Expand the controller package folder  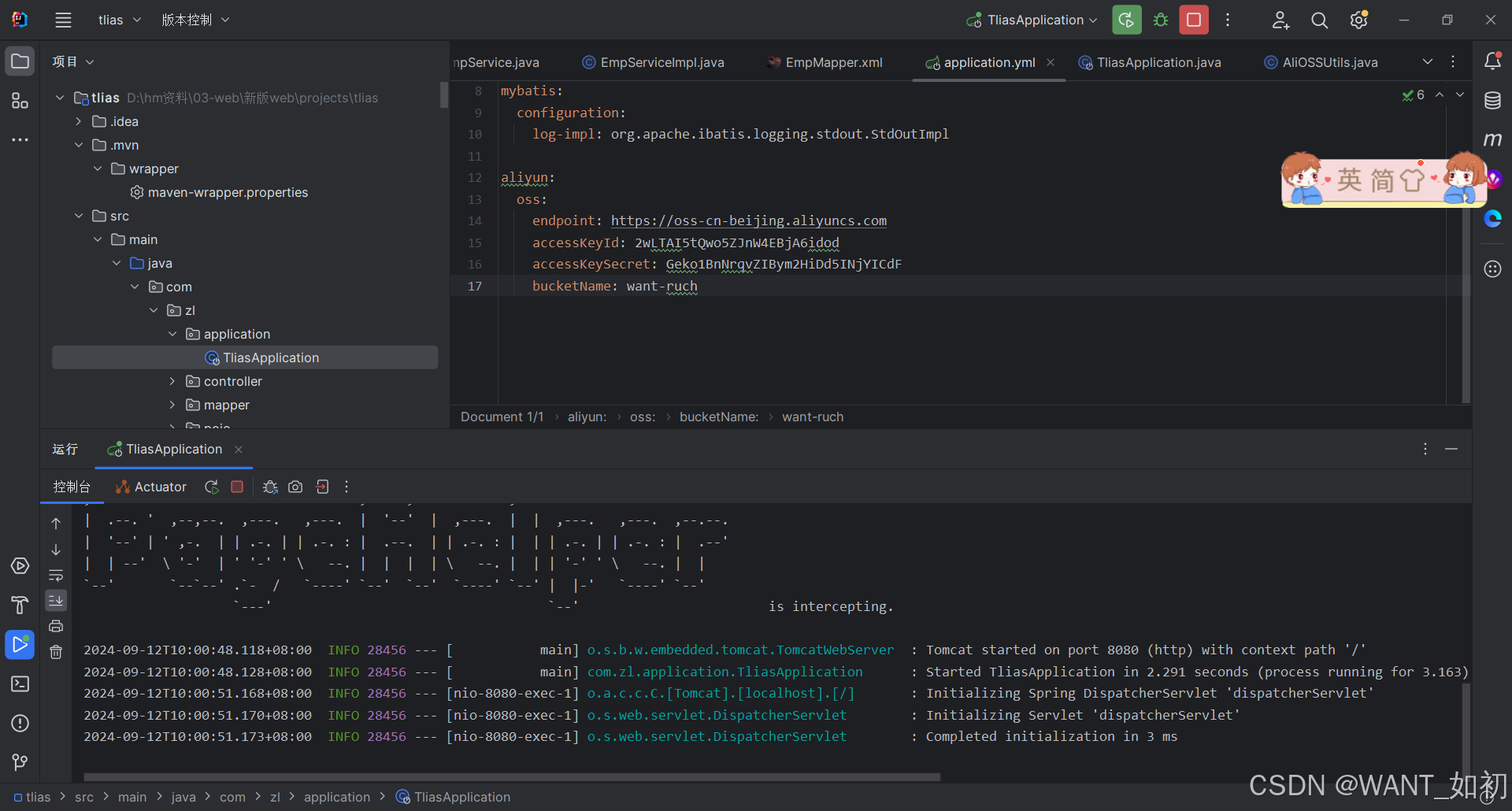coord(172,381)
